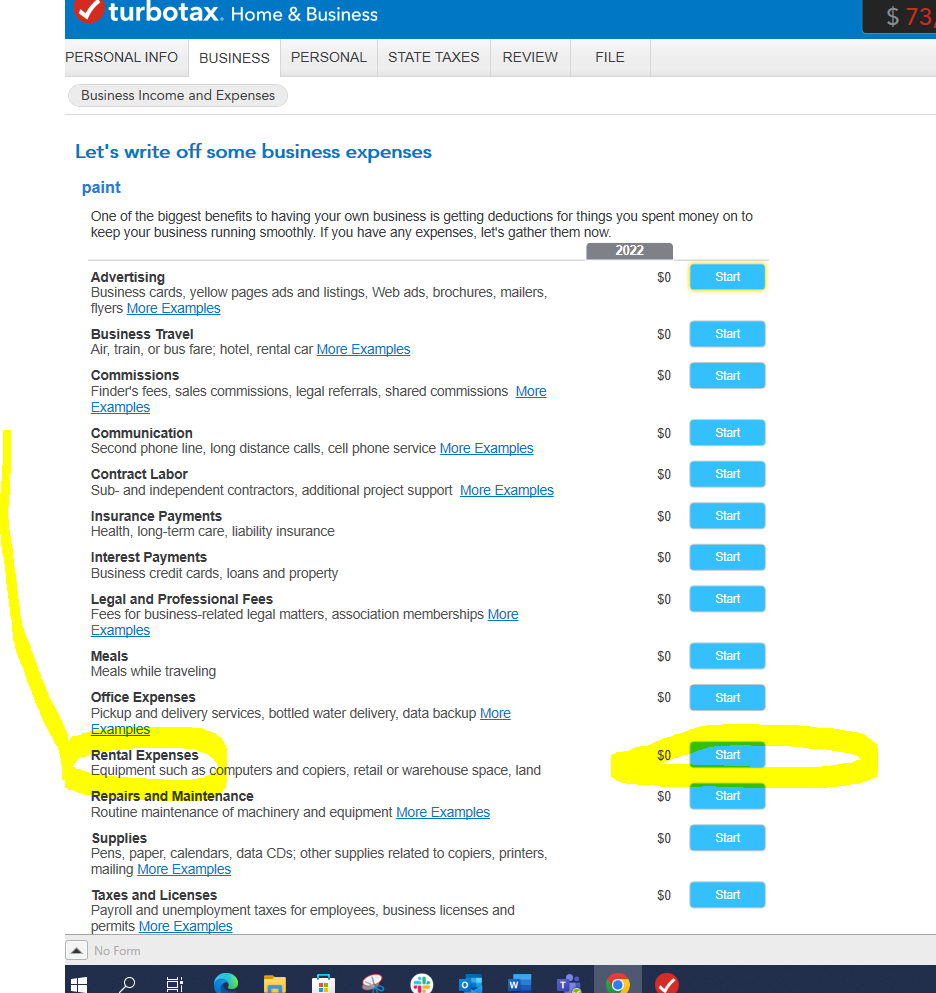Open More Examples for Business Travel
The width and height of the screenshot is (936, 993).
tap(364, 350)
